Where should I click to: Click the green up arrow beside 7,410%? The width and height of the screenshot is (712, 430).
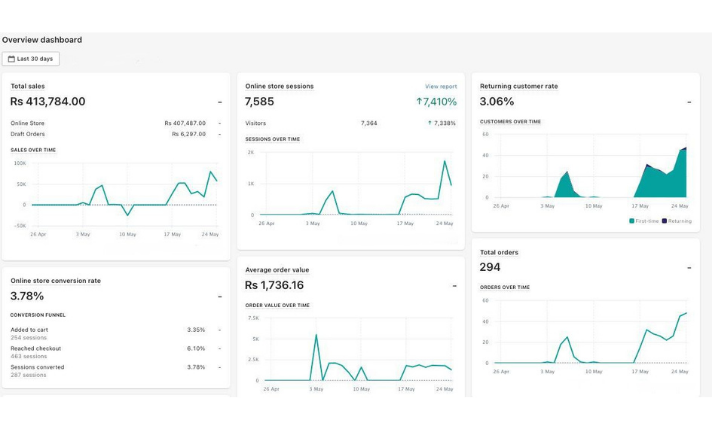(419, 102)
